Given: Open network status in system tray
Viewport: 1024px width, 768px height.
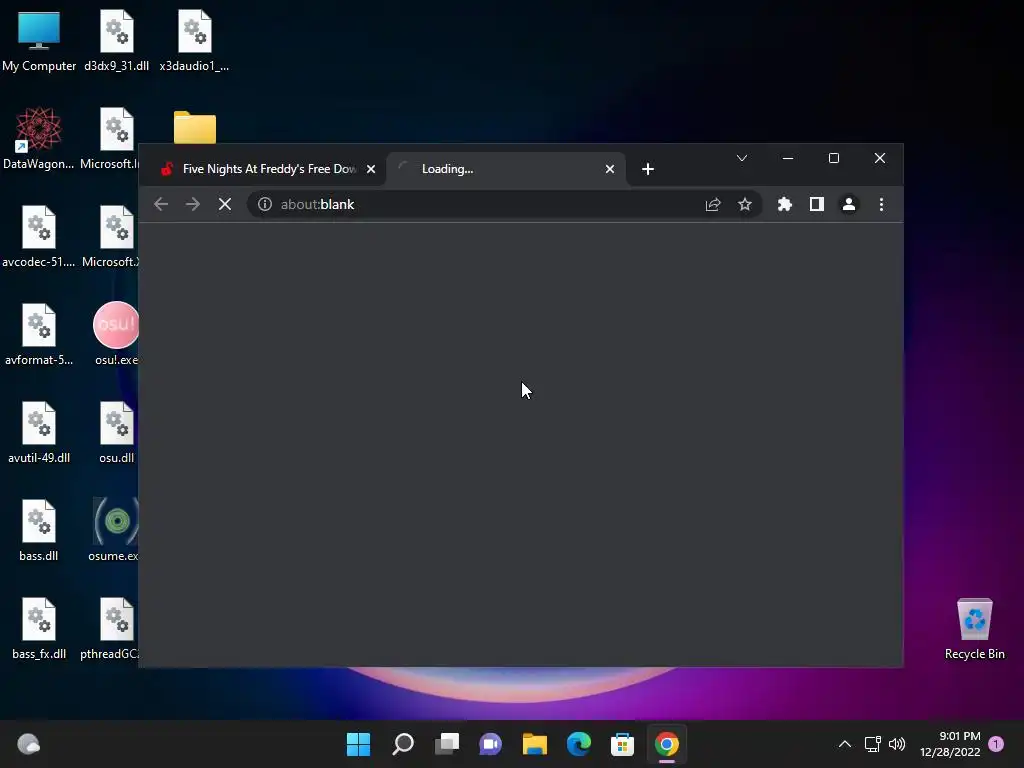Looking at the screenshot, I should (x=872, y=744).
